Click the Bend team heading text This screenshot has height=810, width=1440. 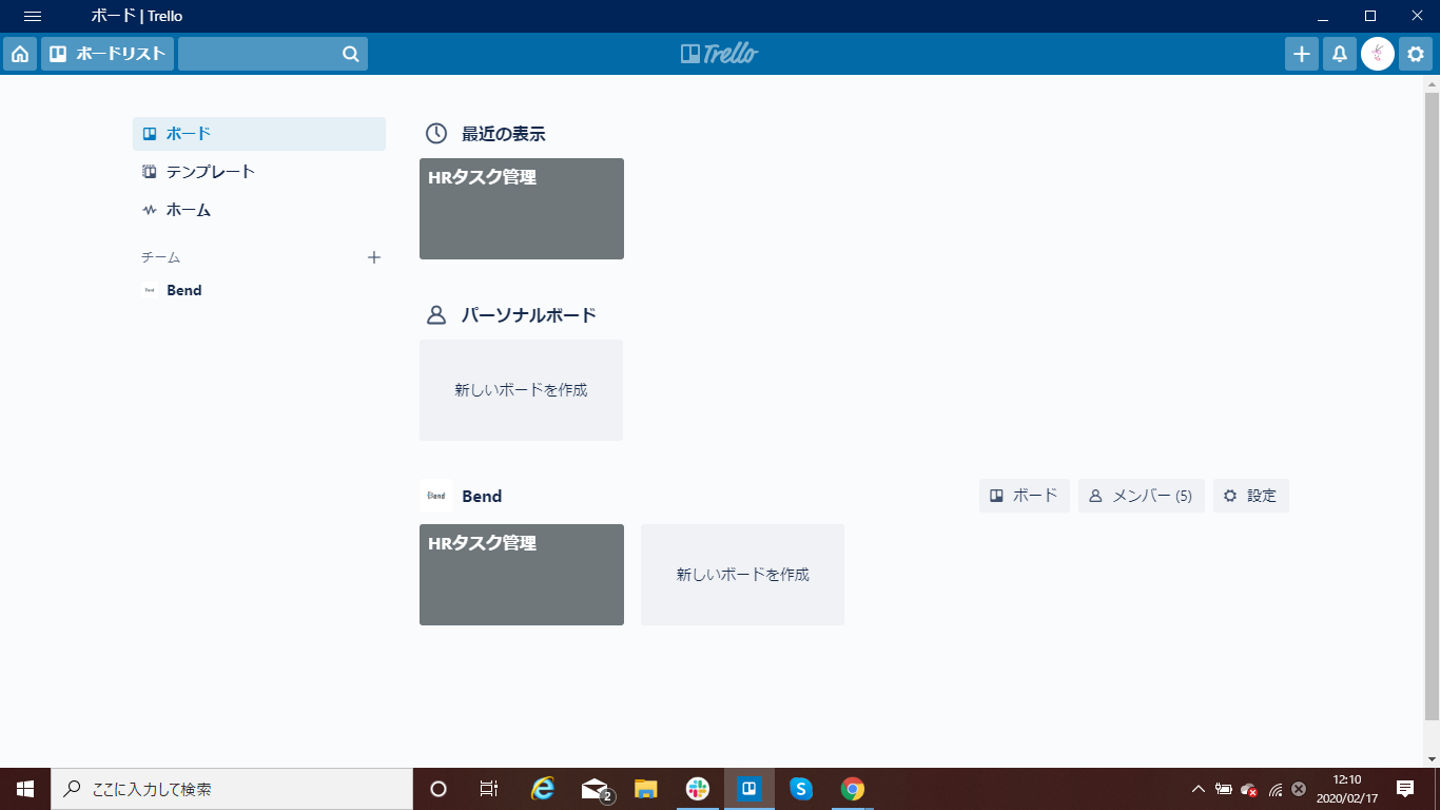482,496
